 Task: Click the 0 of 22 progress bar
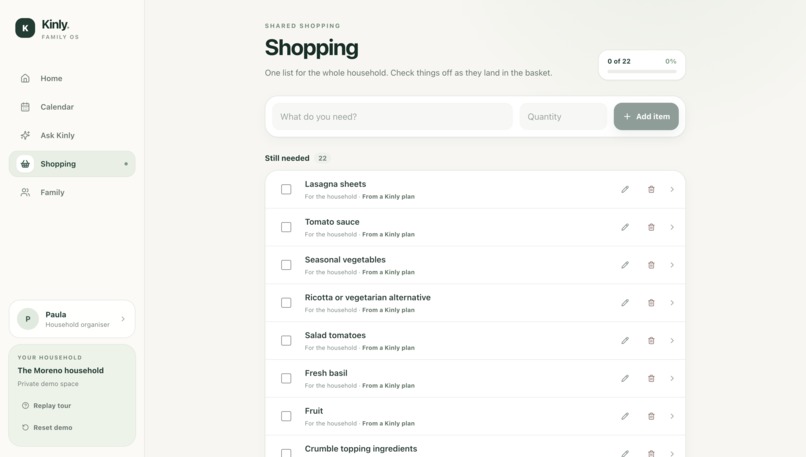[642, 71]
